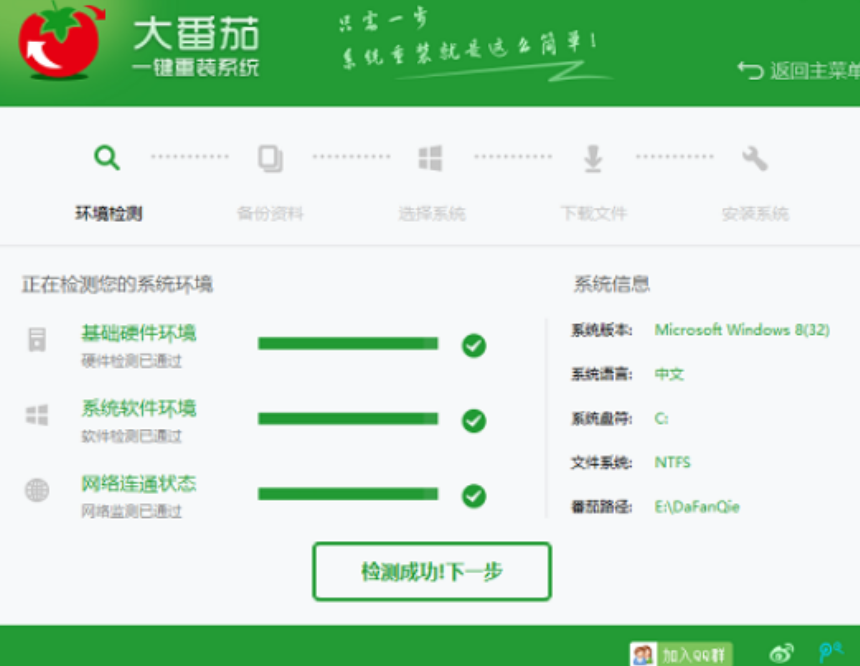
Task: Click the wrench install system step icon
Action: [x=755, y=158]
